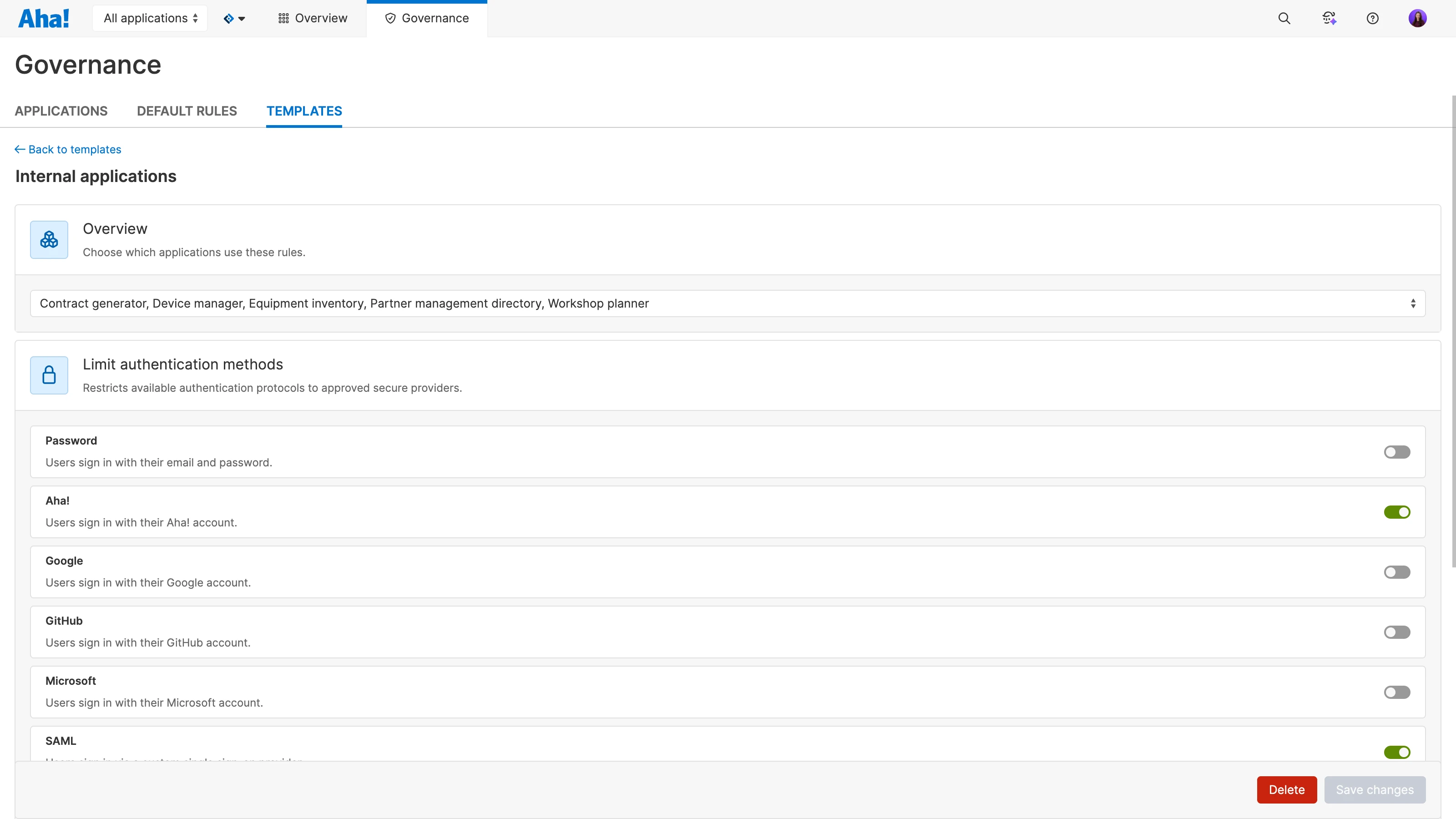The width and height of the screenshot is (1456, 819).
Task: Select the Governance nav tab
Action: tap(427, 18)
